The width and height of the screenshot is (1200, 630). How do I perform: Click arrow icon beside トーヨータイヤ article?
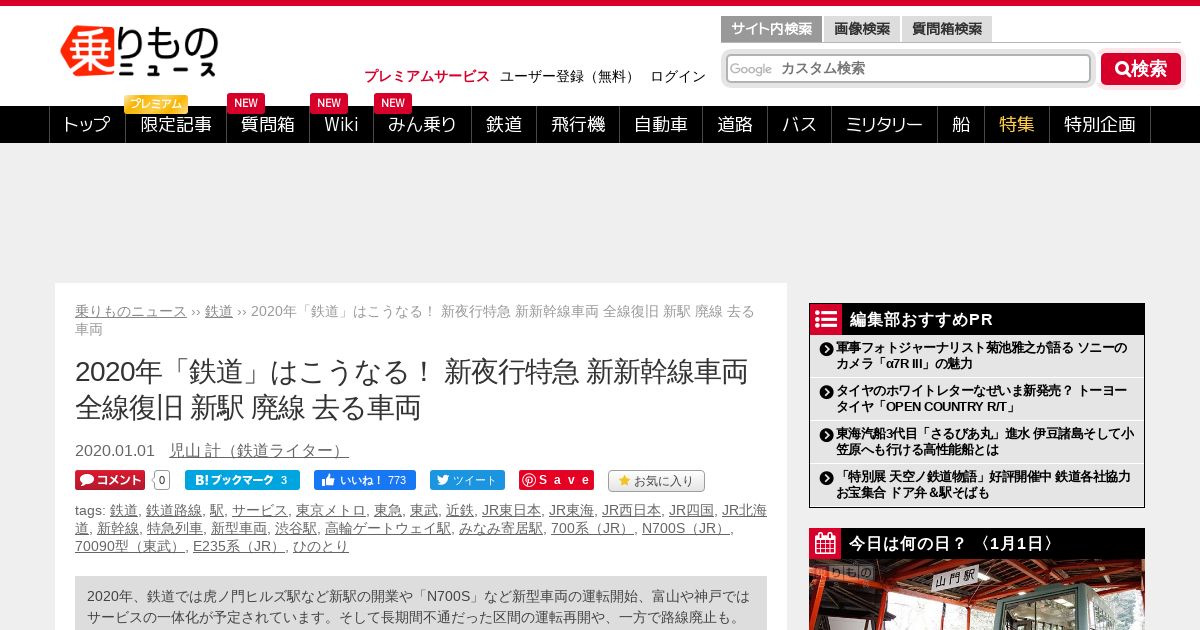click(x=827, y=391)
